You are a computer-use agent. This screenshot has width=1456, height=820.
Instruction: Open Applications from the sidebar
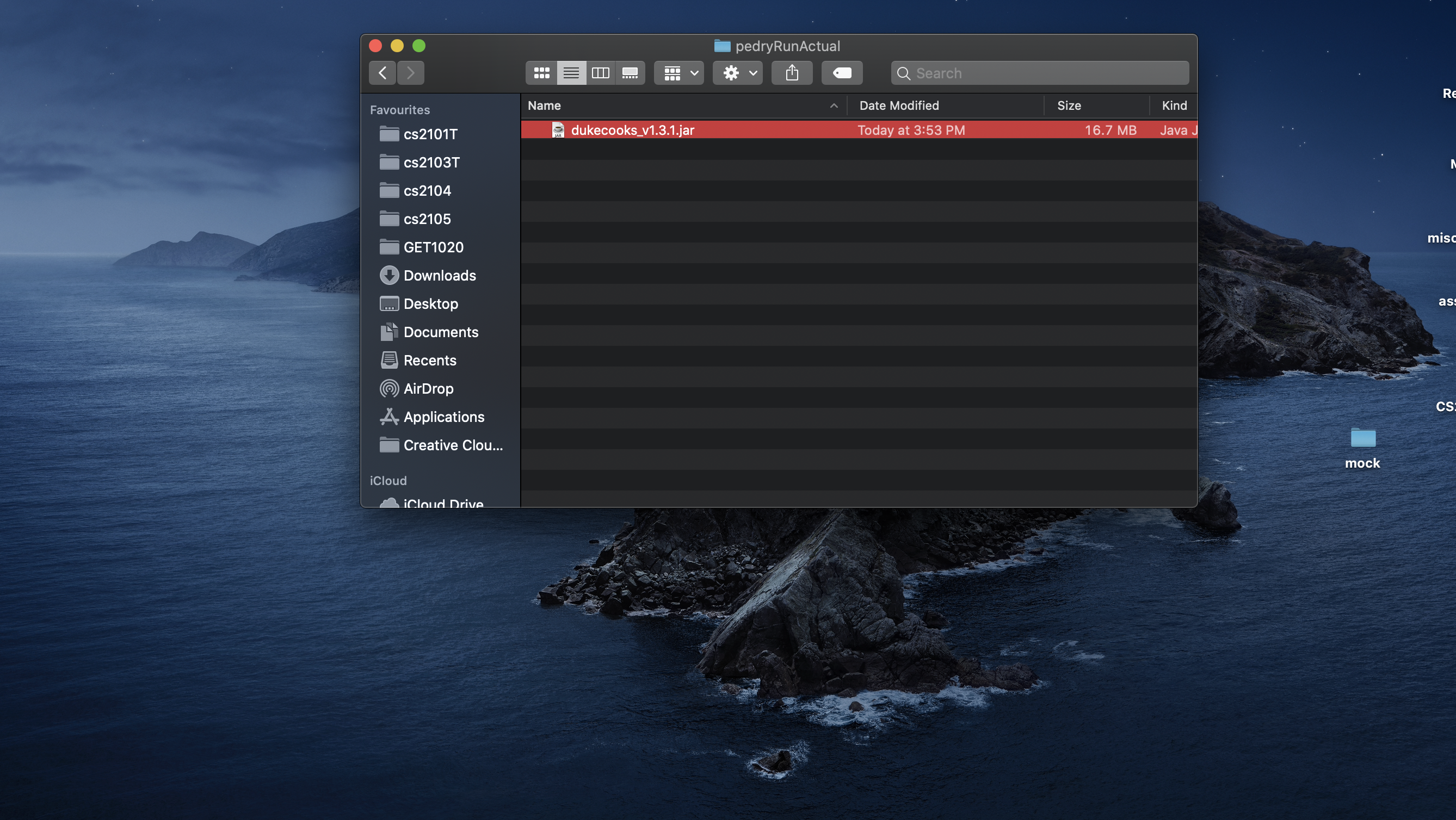[443, 417]
